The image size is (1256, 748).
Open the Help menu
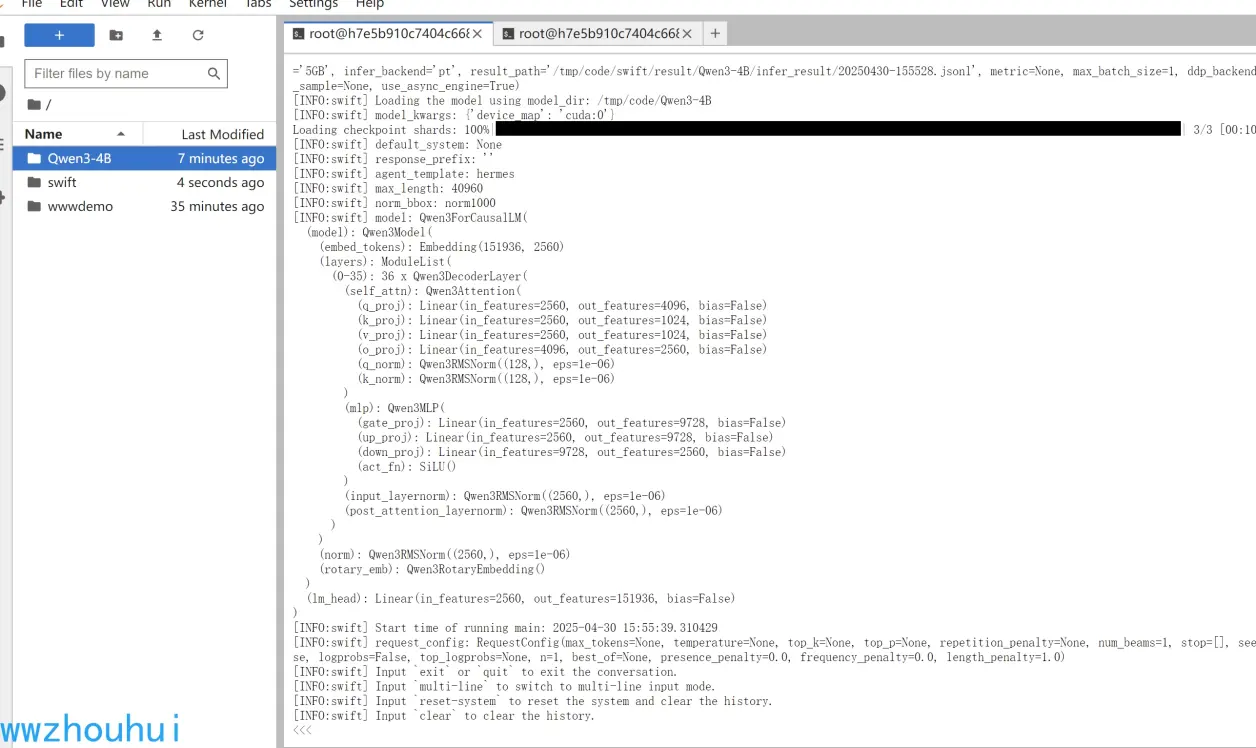pyautogui.click(x=370, y=4)
